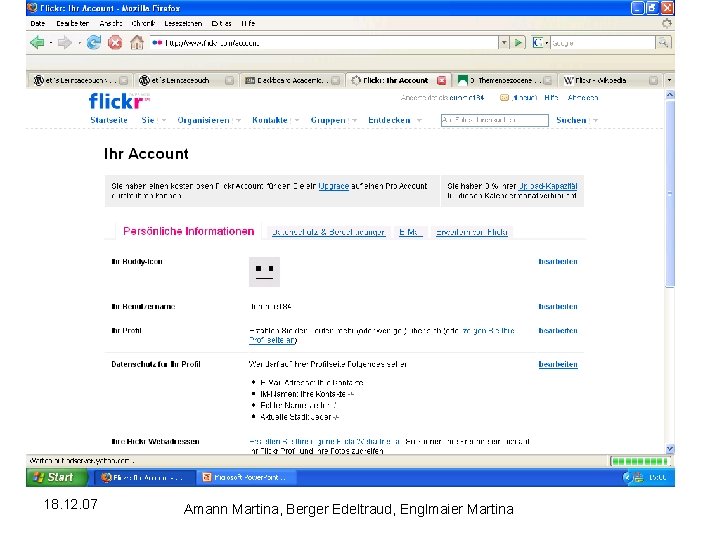Expand the Kontakte menu arrow
The image size is (720, 540).
297,120
